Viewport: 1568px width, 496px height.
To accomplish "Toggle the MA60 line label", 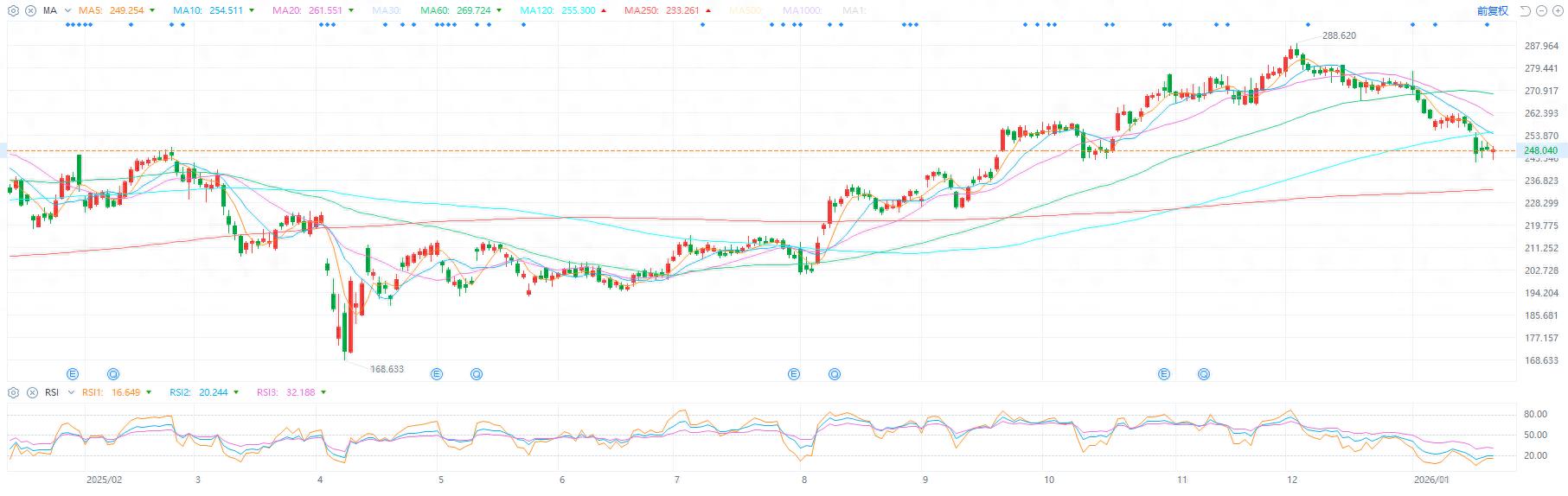I will [x=435, y=10].
